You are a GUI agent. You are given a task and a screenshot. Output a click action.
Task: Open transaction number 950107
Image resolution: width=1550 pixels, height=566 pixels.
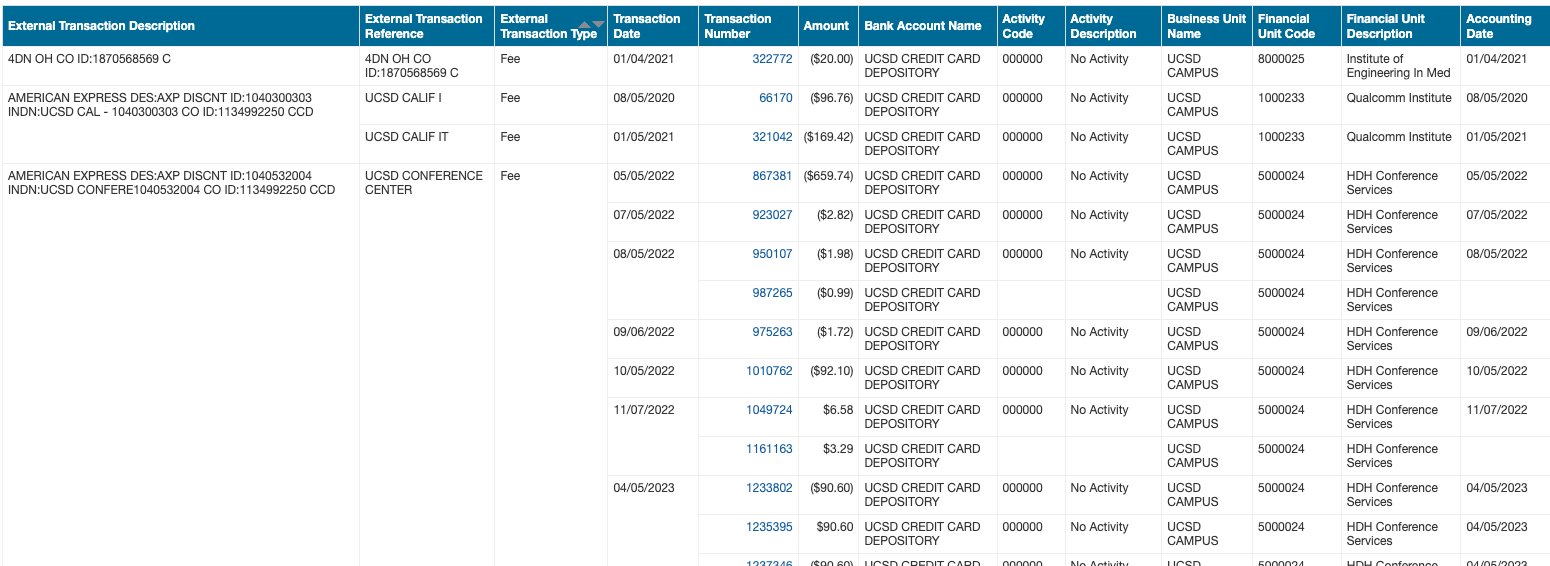[772, 254]
